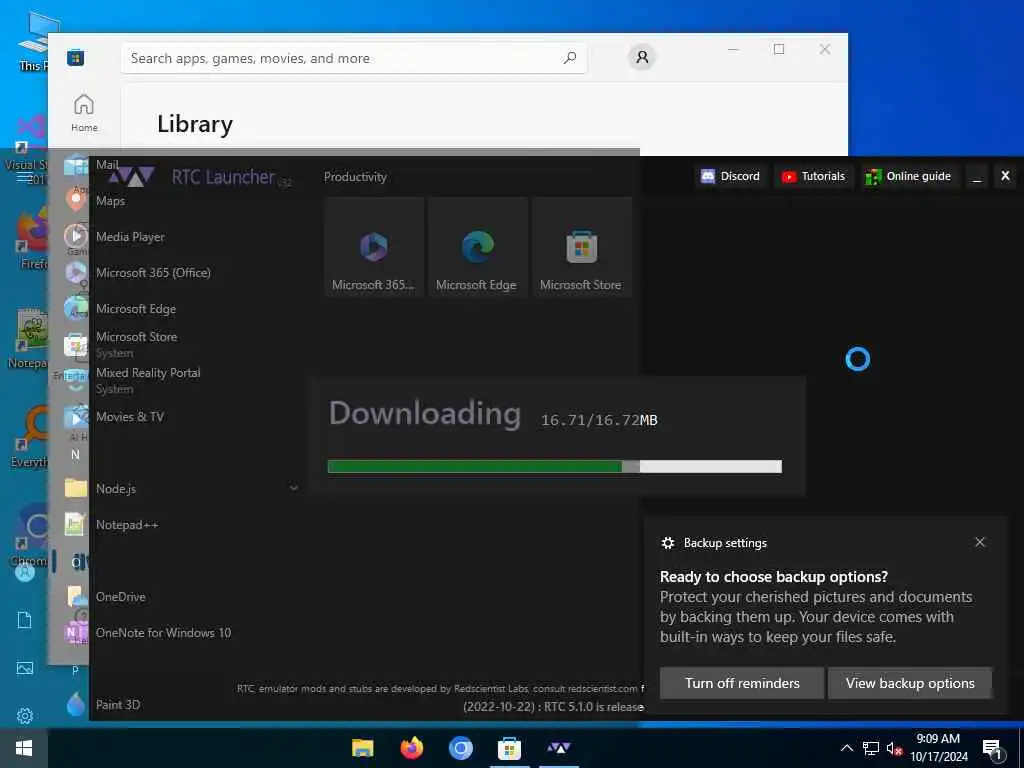
Task: Click Paint 3D droplet icon
Action: click(76, 704)
